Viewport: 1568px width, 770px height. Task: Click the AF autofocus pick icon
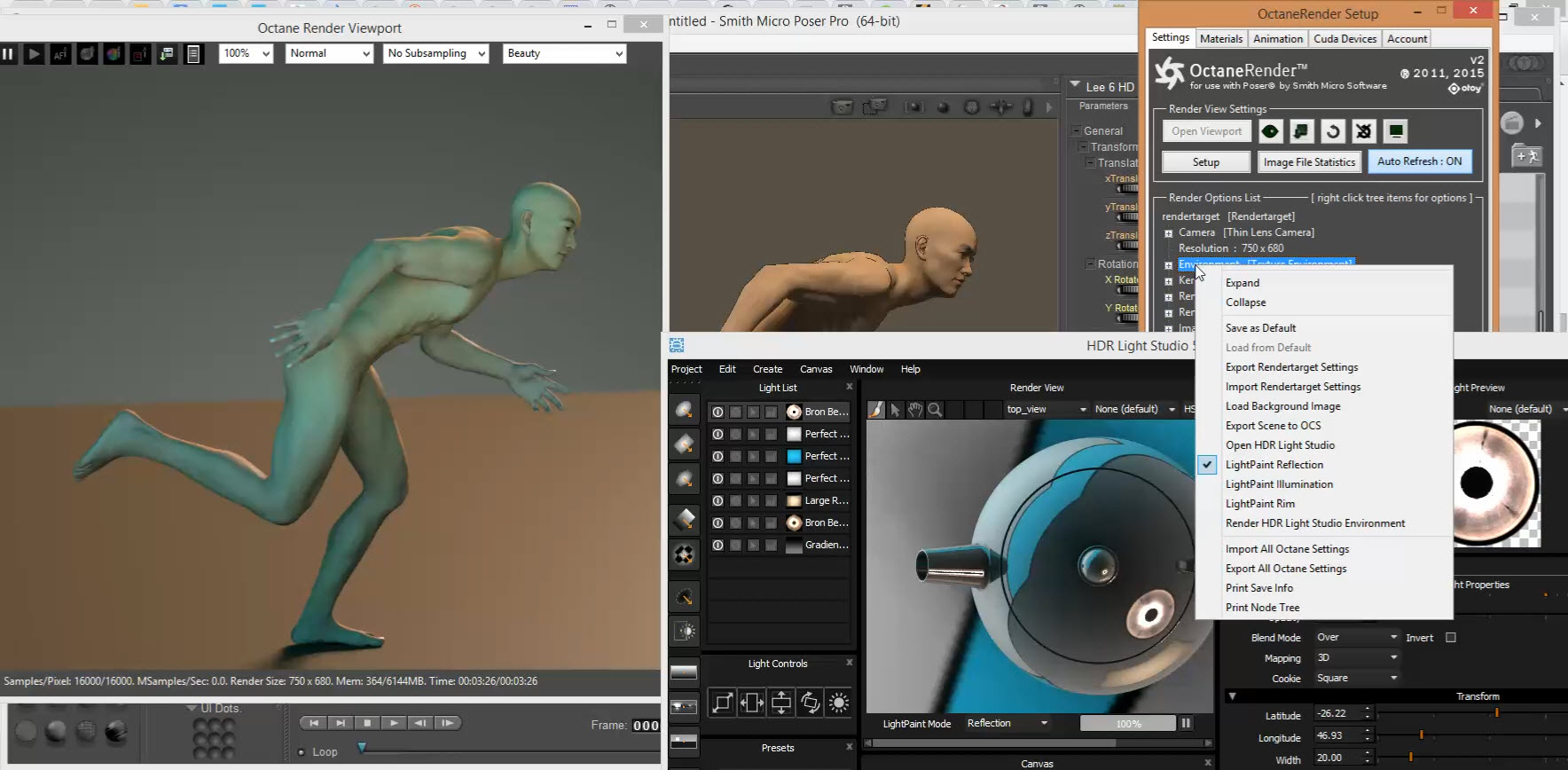coord(60,54)
